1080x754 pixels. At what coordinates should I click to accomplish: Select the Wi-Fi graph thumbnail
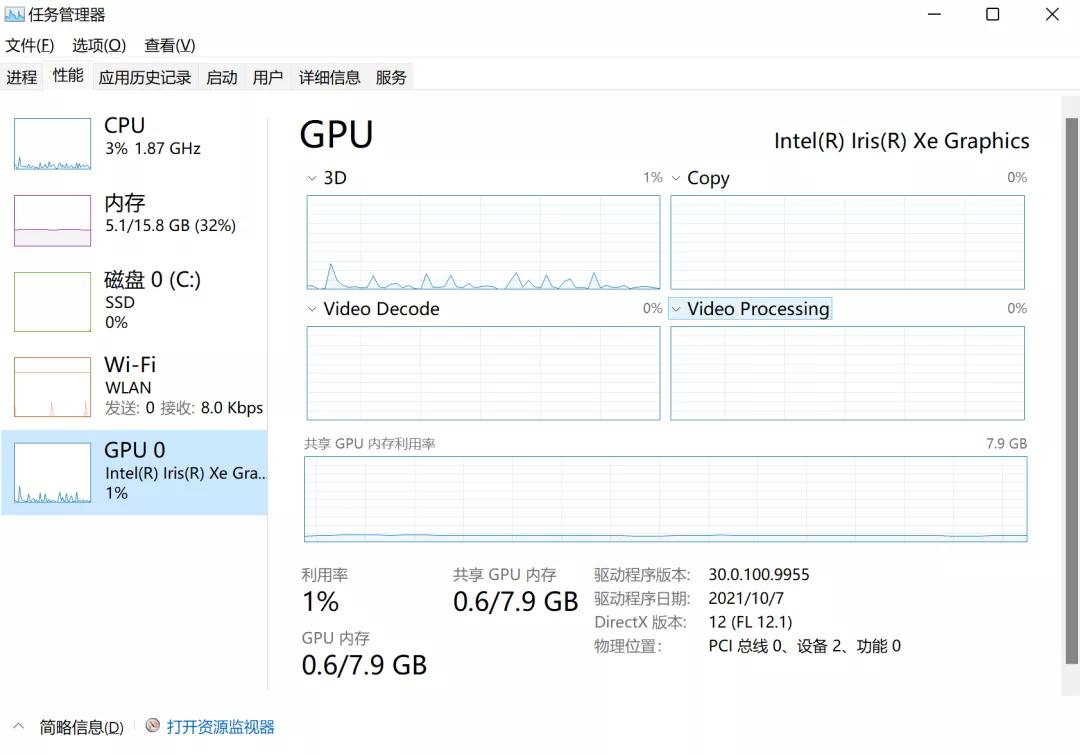pyautogui.click(x=52, y=386)
